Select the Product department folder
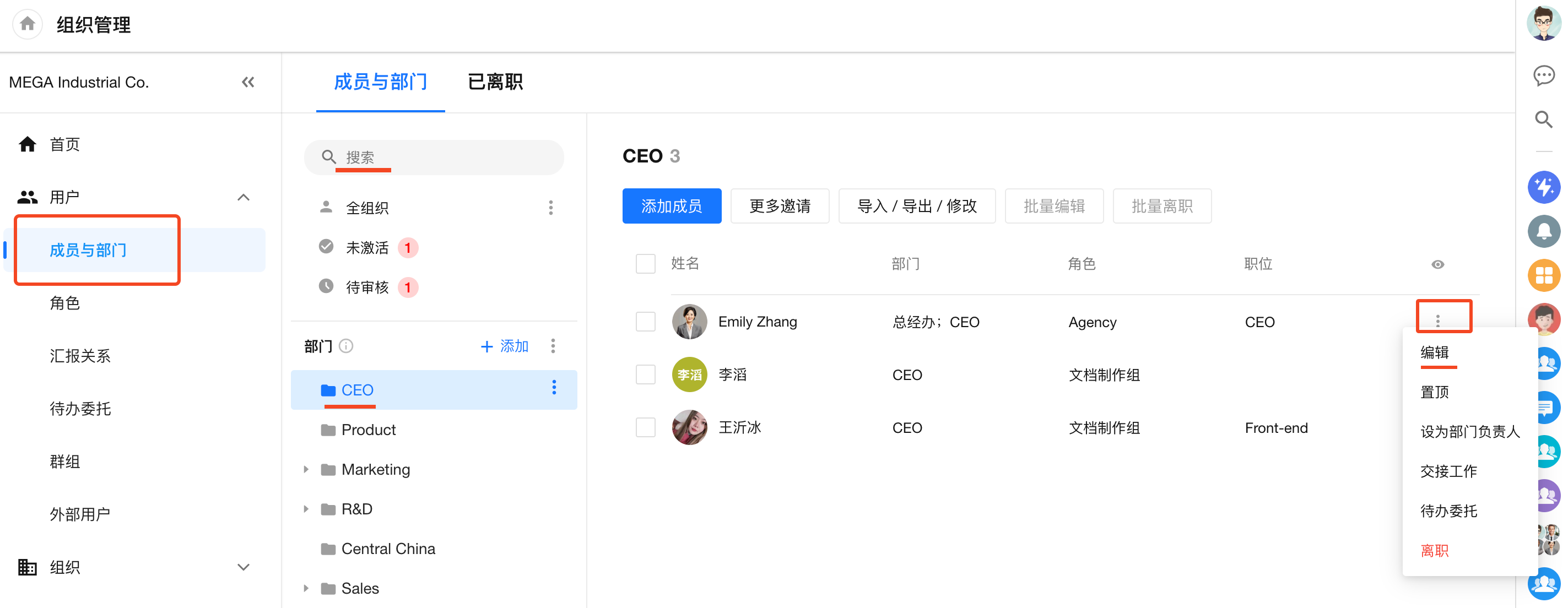The height and width of the screenshot is (608, 1568). coord(367,430)
